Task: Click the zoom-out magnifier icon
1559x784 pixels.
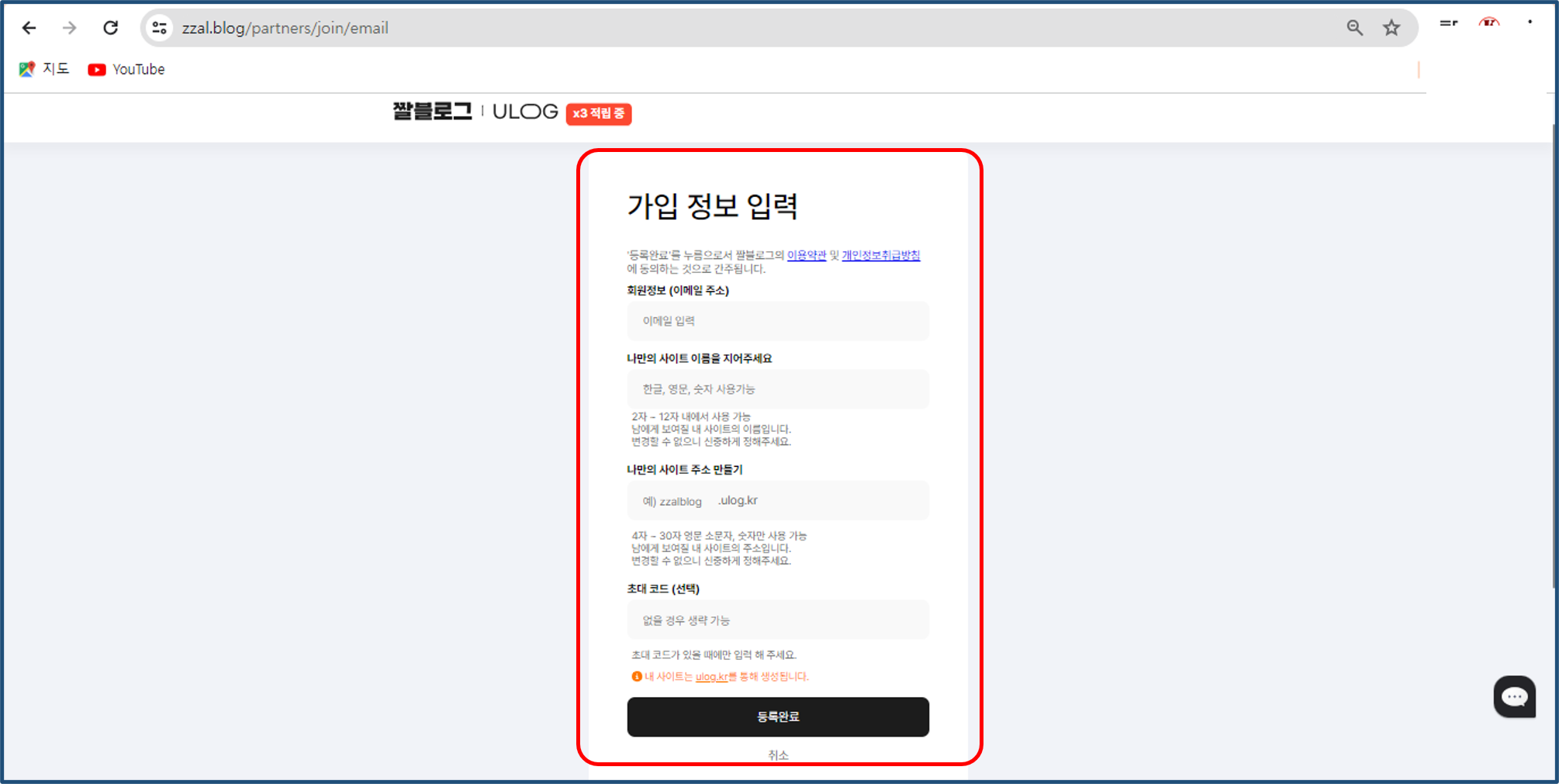Action: 1354,28
